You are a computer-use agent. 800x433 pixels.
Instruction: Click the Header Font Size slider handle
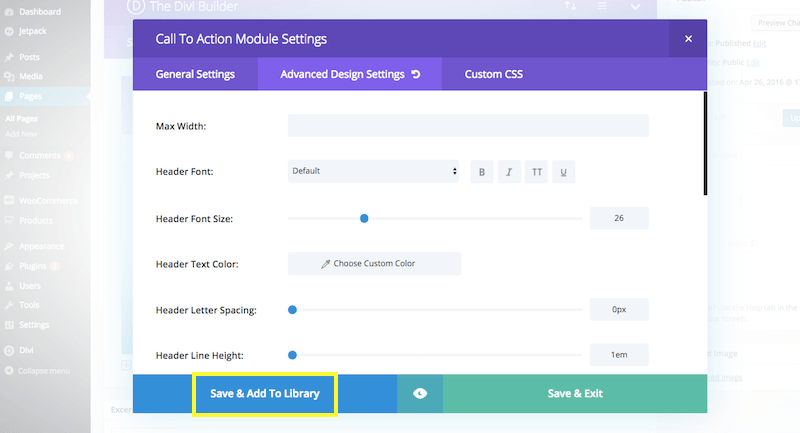point(364,218)
